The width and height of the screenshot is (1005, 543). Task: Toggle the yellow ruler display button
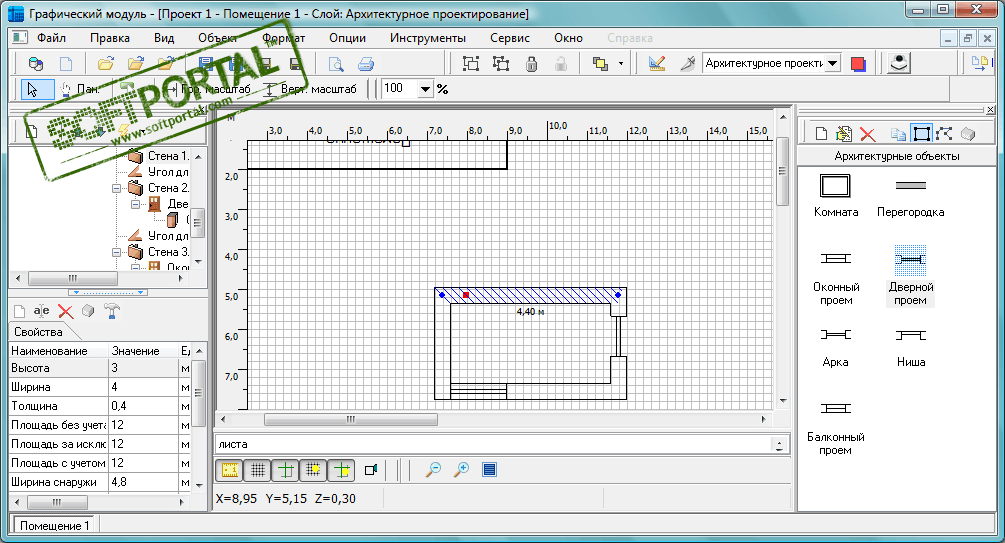click(x=229, y=470)
